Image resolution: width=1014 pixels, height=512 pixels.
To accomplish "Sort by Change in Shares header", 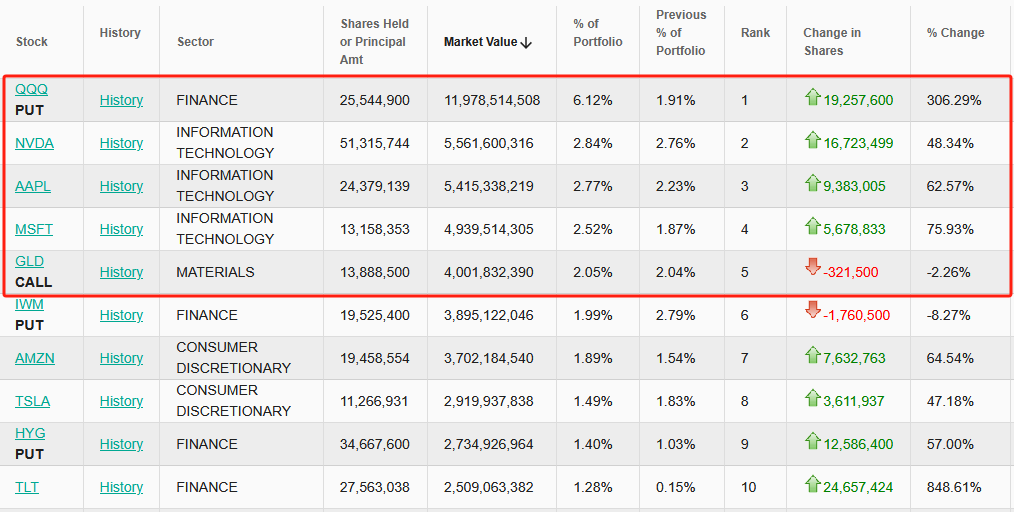I will [832, 41].
